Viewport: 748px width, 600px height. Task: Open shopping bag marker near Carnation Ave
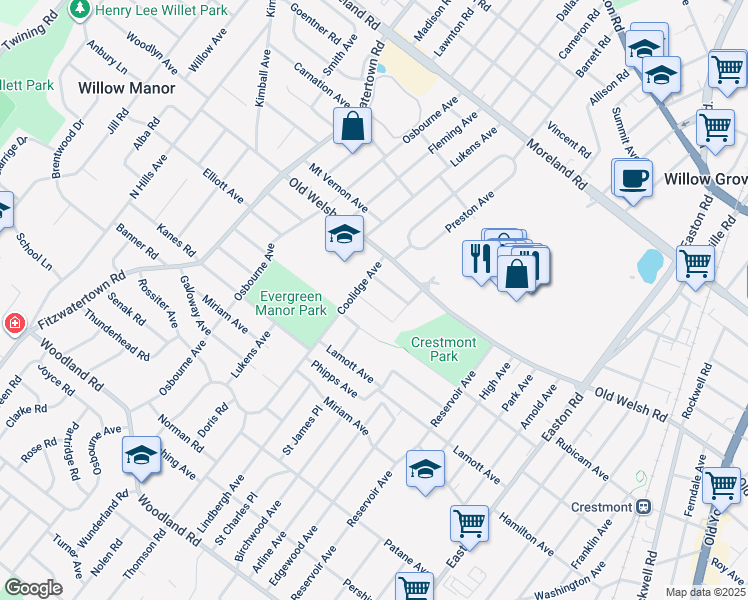click(352, 129)
